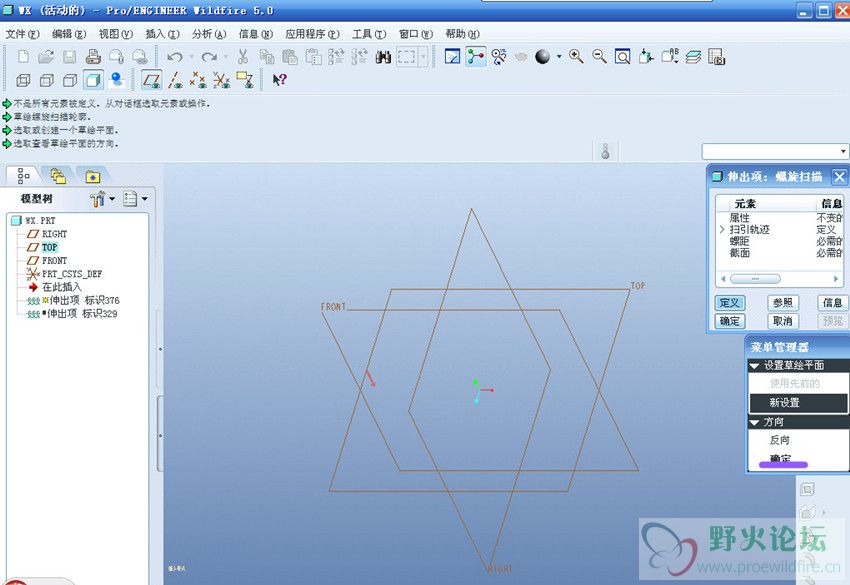The width and height of the screenshot is (850, 585).
Task: Click the gray sphere appearance gallery icon
Action: point(543,56)
